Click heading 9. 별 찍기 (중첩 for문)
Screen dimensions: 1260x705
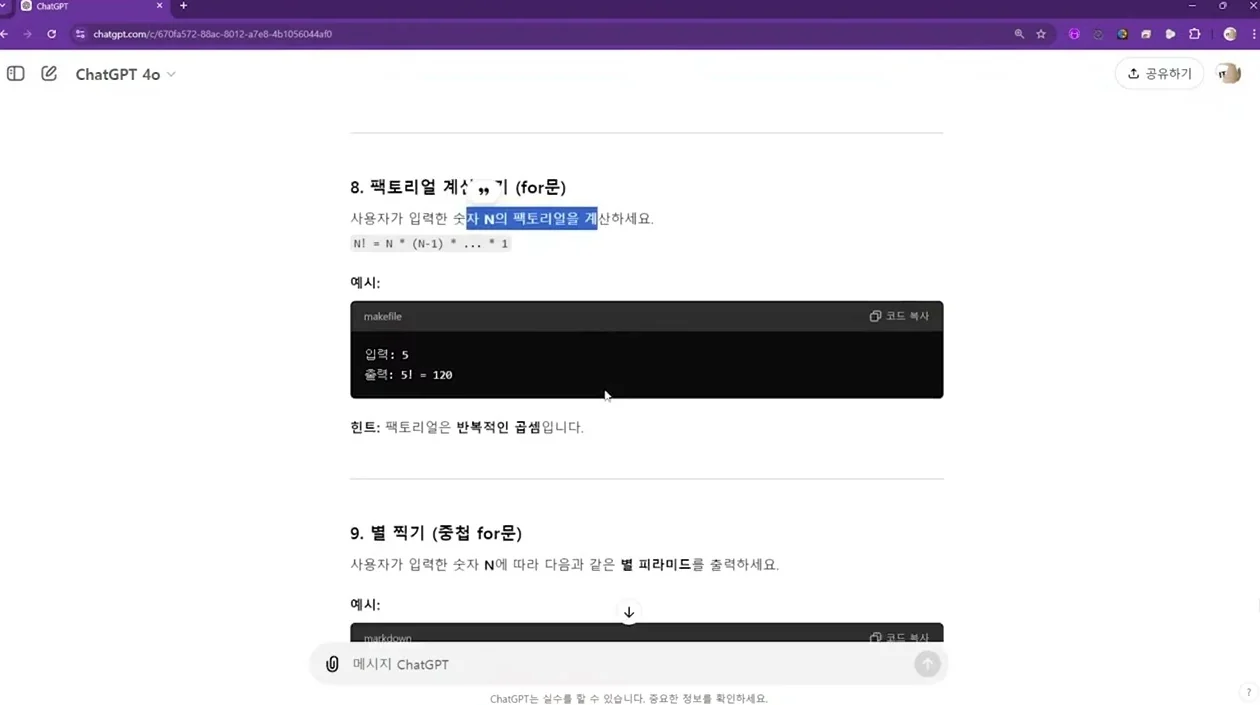click(x=436, y=533)
